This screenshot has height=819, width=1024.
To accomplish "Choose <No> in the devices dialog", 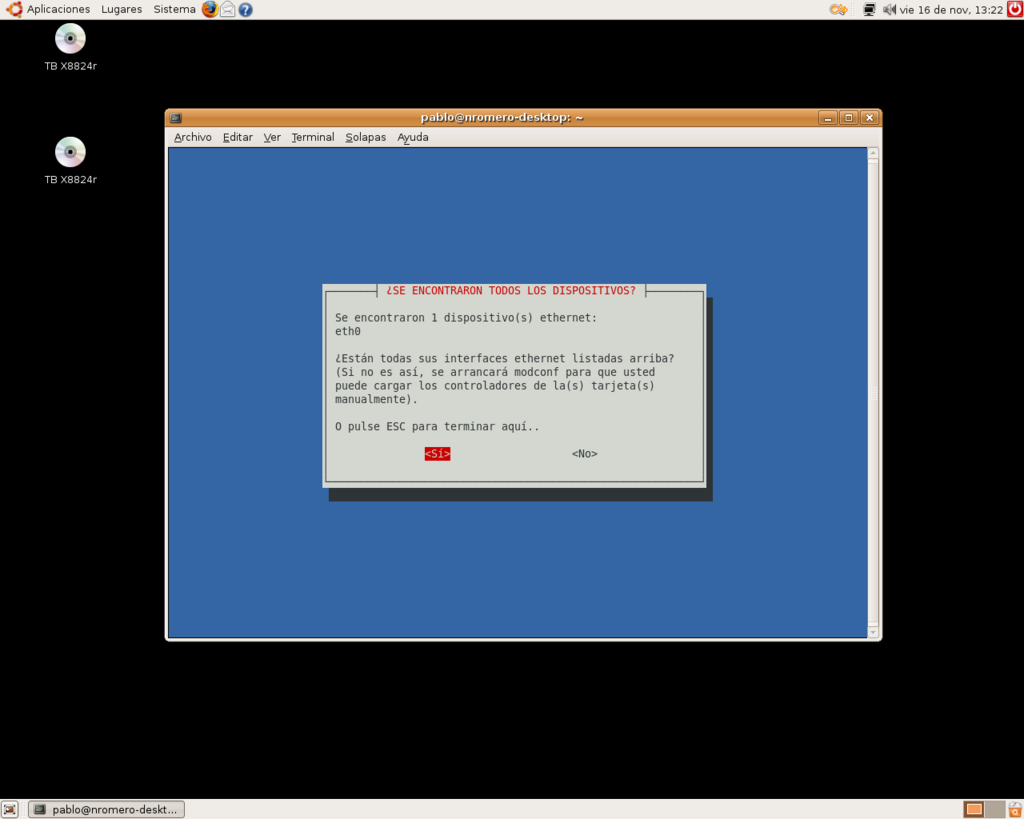I will pos(584,453).
